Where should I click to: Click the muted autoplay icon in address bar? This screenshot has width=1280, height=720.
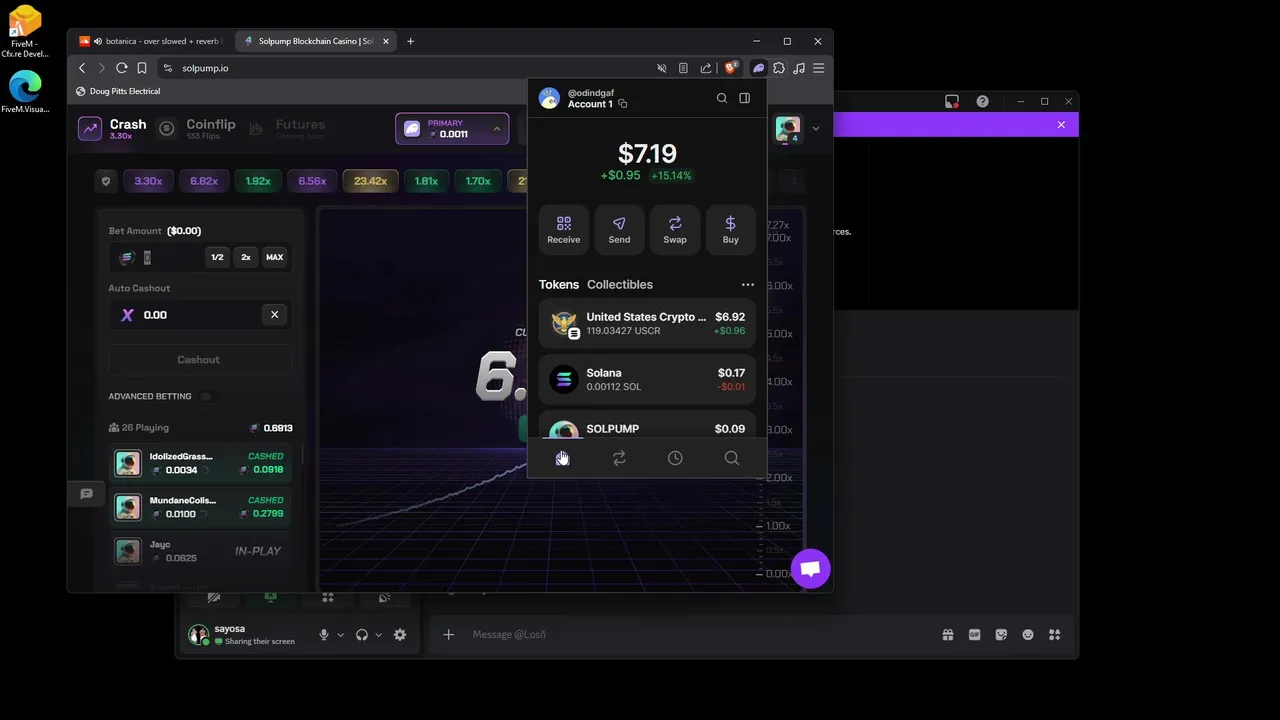661,68
